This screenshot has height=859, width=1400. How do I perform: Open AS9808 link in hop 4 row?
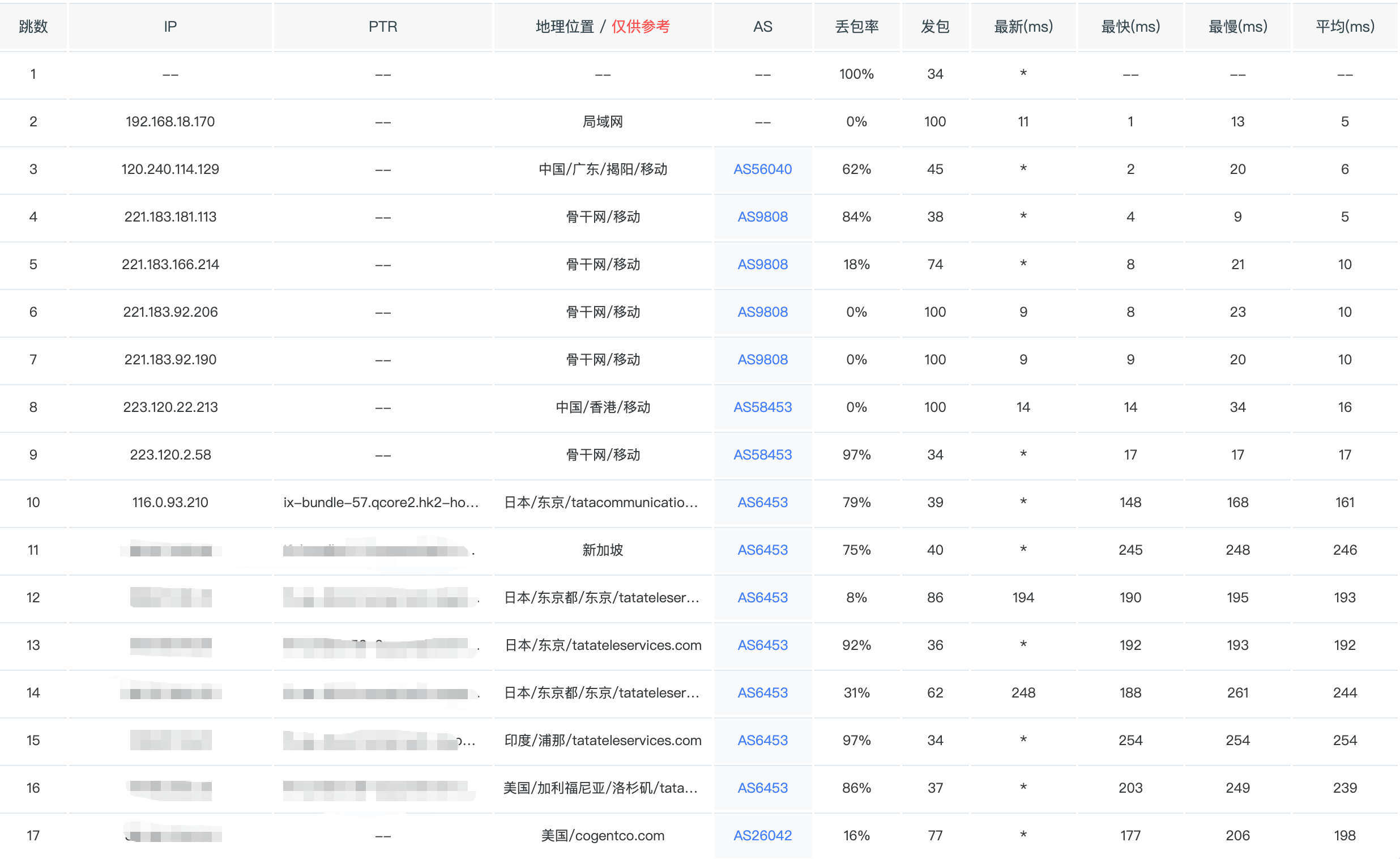(762, 217)
